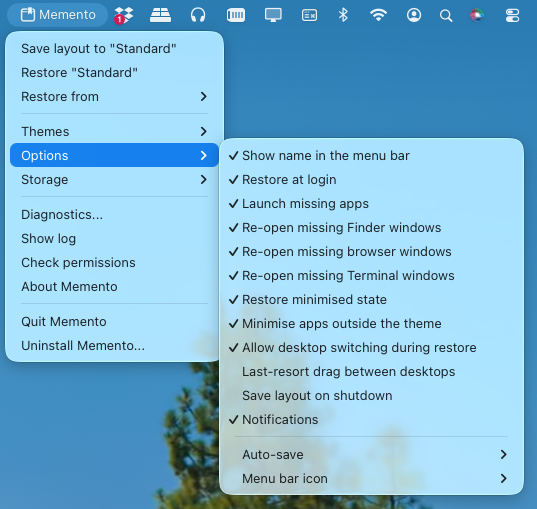Viewport: 537px width, 509px height.
Task: Open the Menu bar icon submenu
Action: (x=371, y=479)
